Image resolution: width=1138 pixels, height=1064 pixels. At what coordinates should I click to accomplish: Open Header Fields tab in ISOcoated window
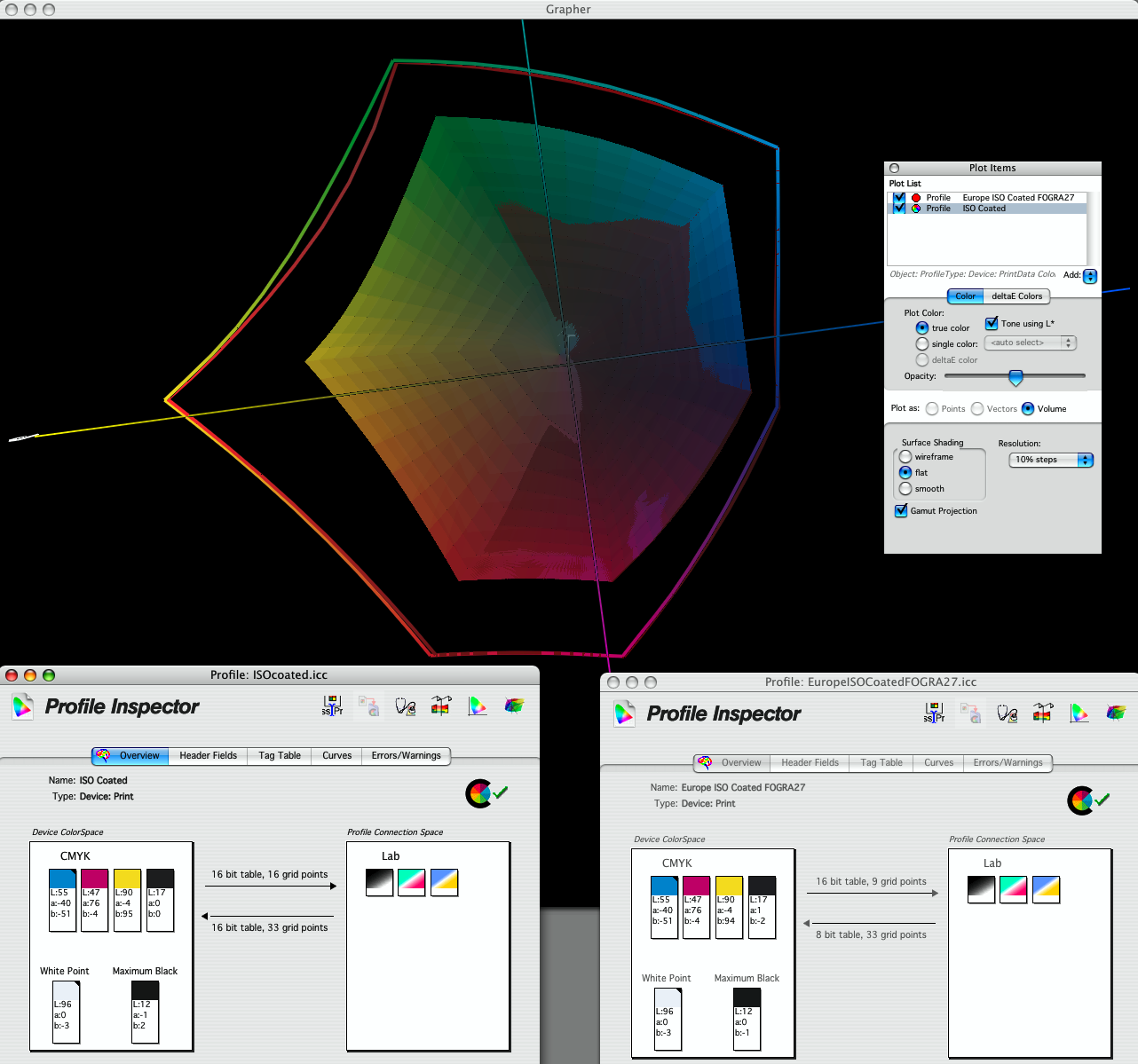(209, 756)
